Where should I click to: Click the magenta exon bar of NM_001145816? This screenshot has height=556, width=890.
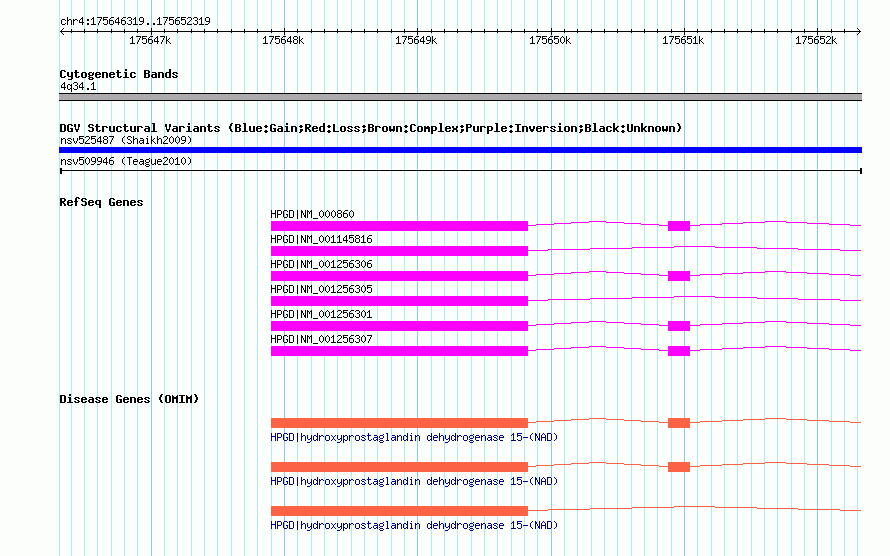pyautogui.click(x=399, y=251)
